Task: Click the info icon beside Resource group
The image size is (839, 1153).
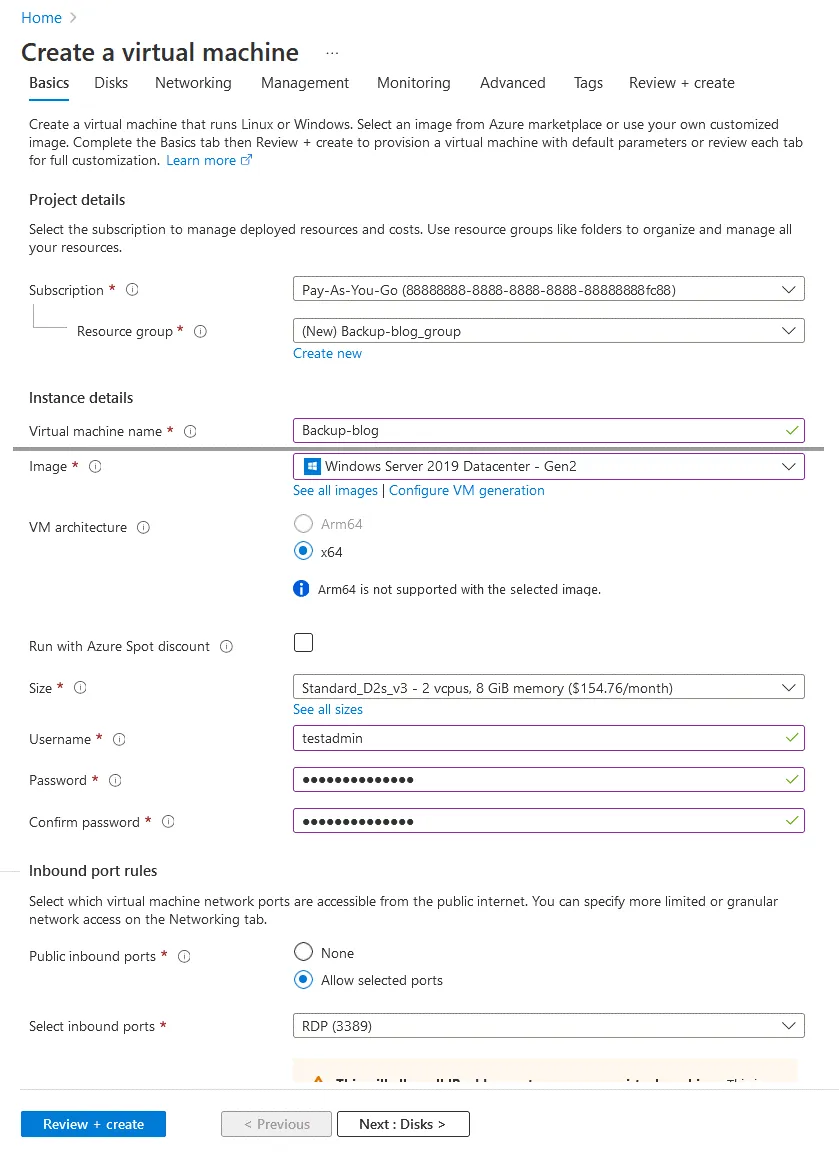Action: tap(200, 331)
